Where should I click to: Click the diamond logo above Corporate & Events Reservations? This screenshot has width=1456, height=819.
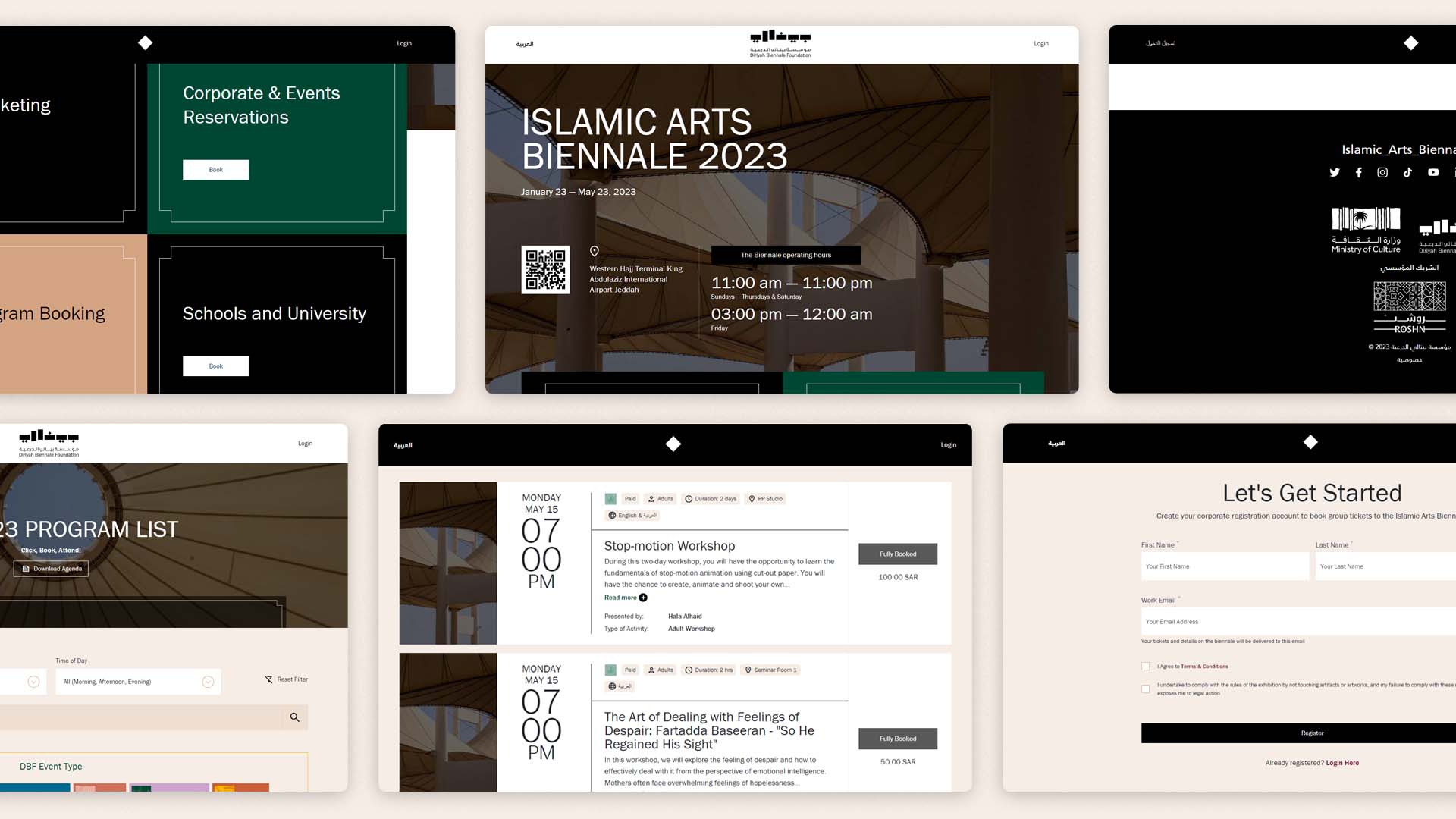click(x=146, y=43)
